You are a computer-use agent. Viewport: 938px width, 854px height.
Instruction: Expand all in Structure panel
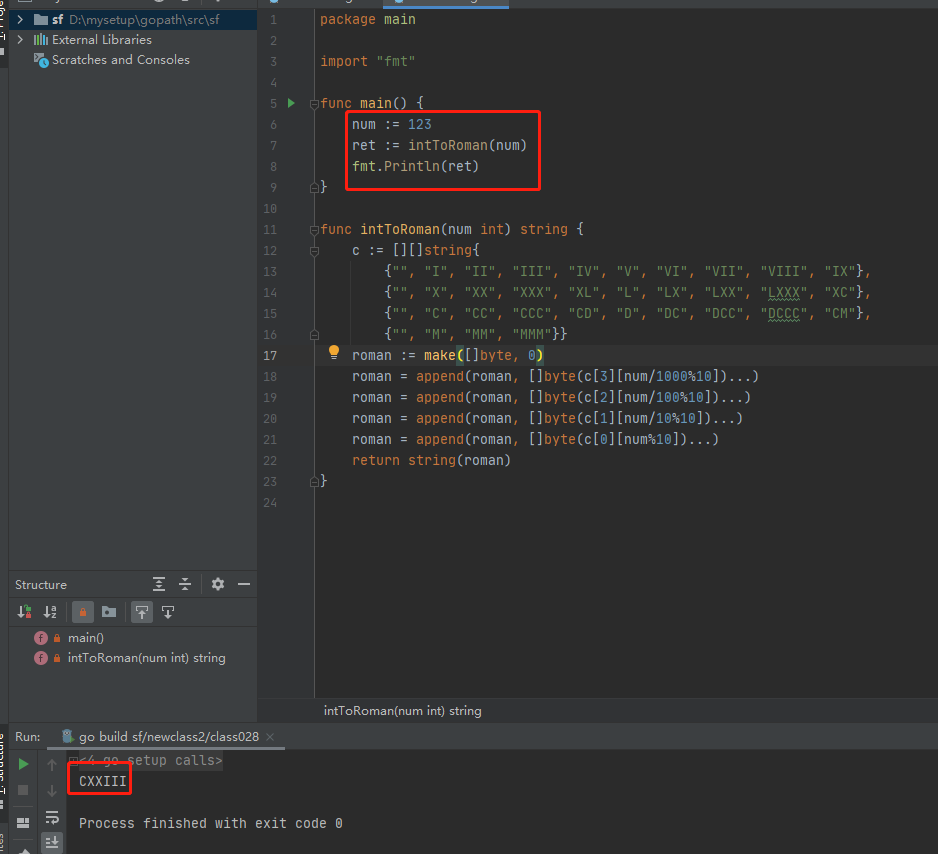pyautogui.click(x=159, y=584)
